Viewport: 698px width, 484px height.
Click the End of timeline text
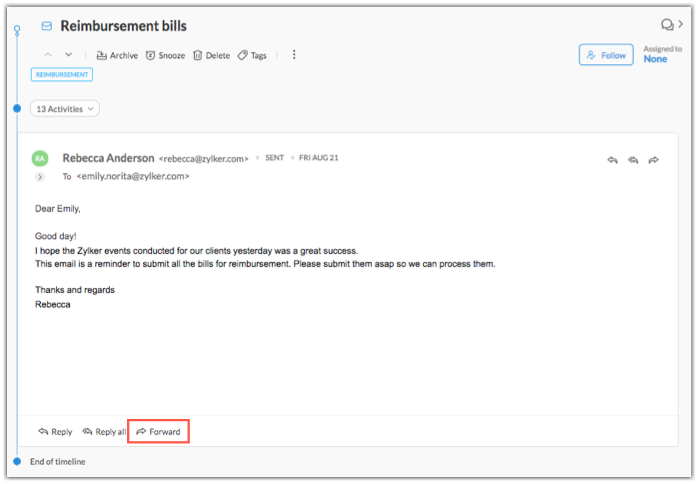(x=57, y=462)
